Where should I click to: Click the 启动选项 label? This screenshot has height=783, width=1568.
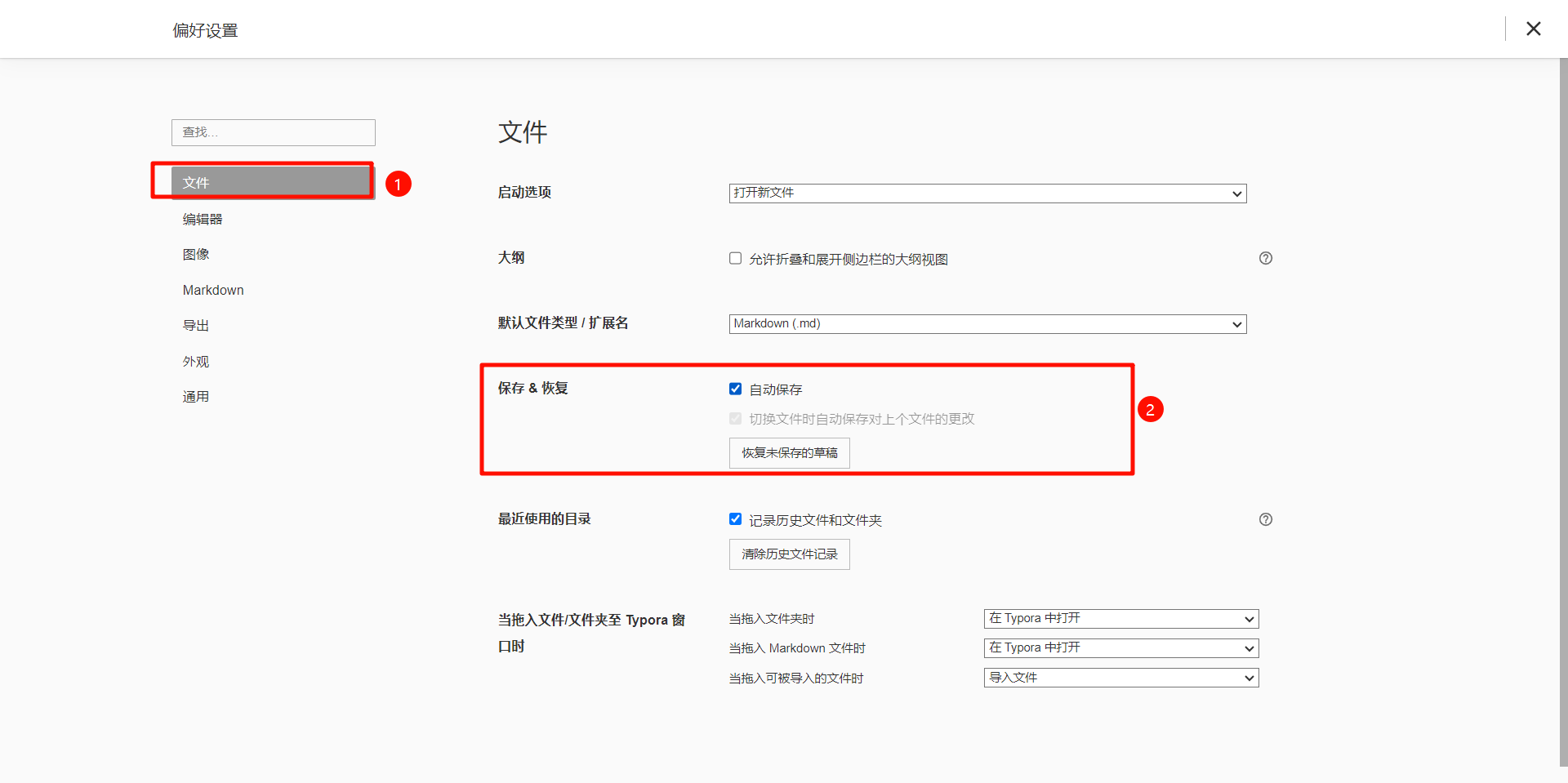pyautogui.click(x=524, y=192)
